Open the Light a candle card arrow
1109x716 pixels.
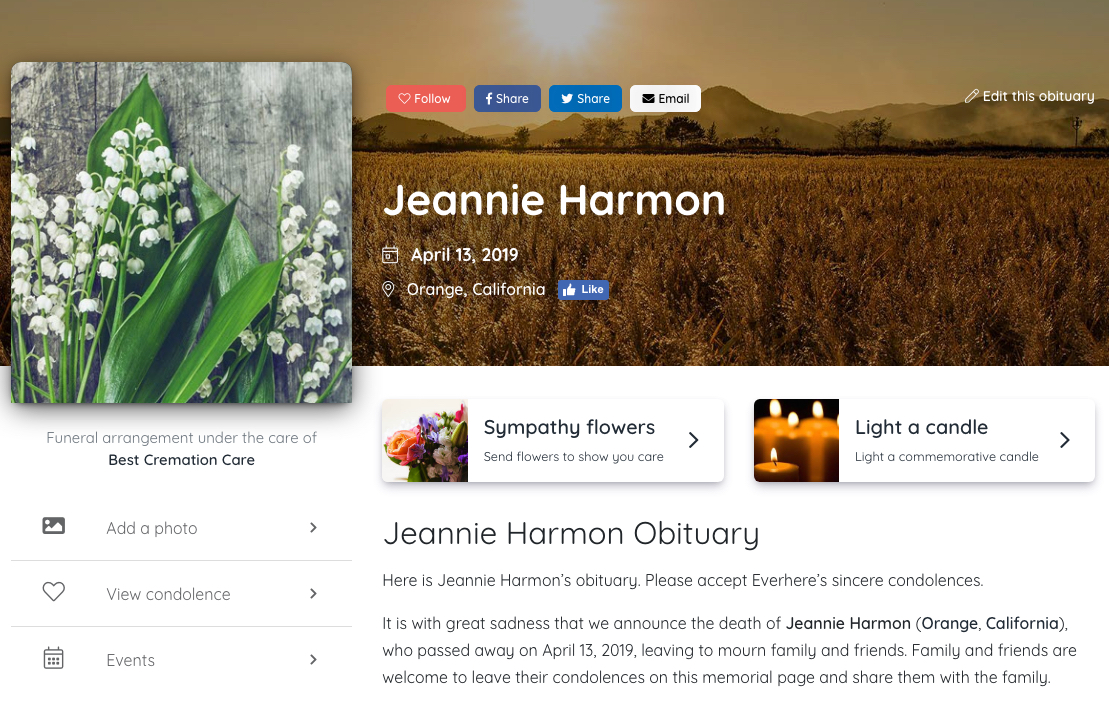pyautogui.click(x=1064, y=440)
